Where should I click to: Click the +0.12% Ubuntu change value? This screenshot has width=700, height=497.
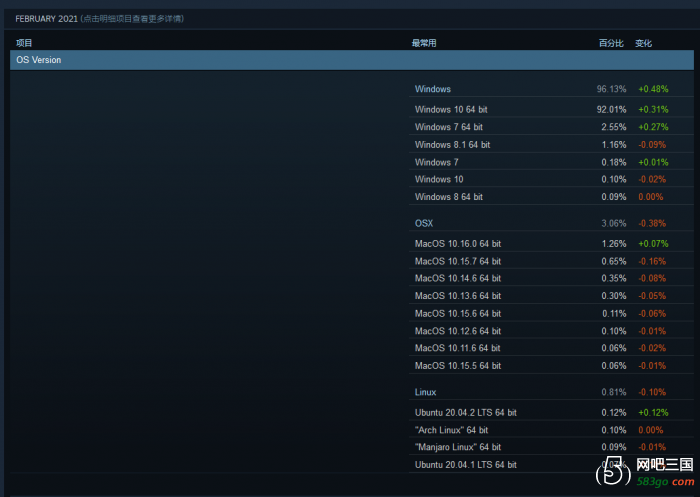coord(653,413)
